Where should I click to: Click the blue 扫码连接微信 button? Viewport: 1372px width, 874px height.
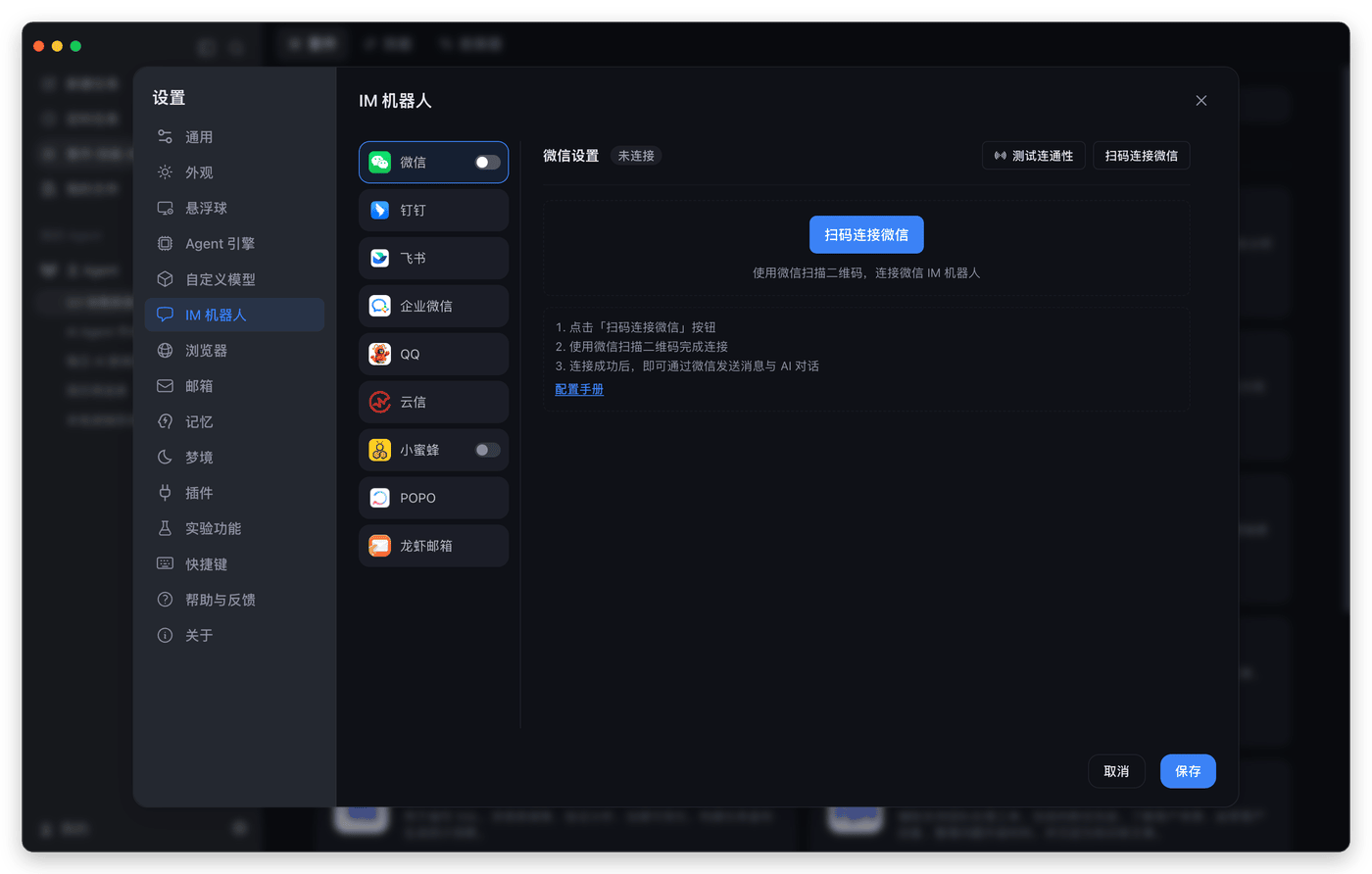click(x=866, y=235)
